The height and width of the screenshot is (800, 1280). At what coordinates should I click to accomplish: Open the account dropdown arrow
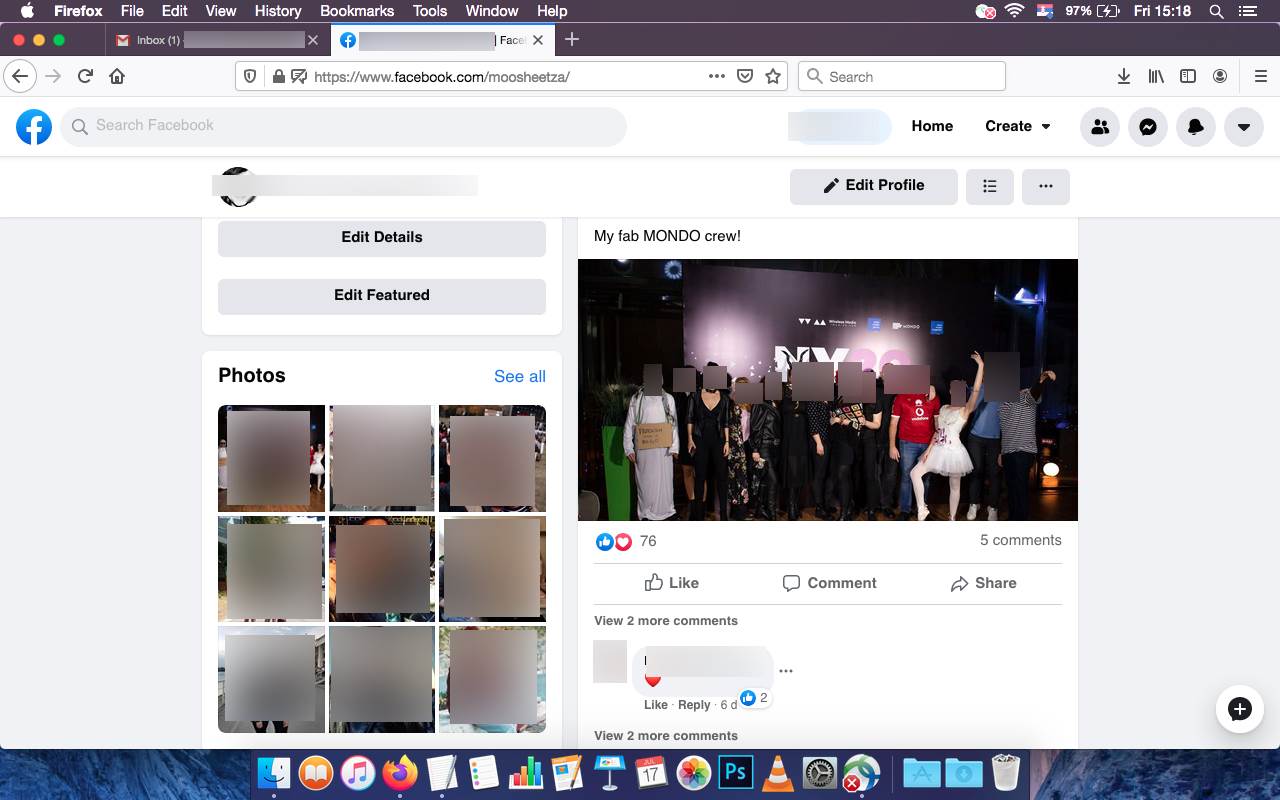pyautogui.click(x=1244, y=127)
